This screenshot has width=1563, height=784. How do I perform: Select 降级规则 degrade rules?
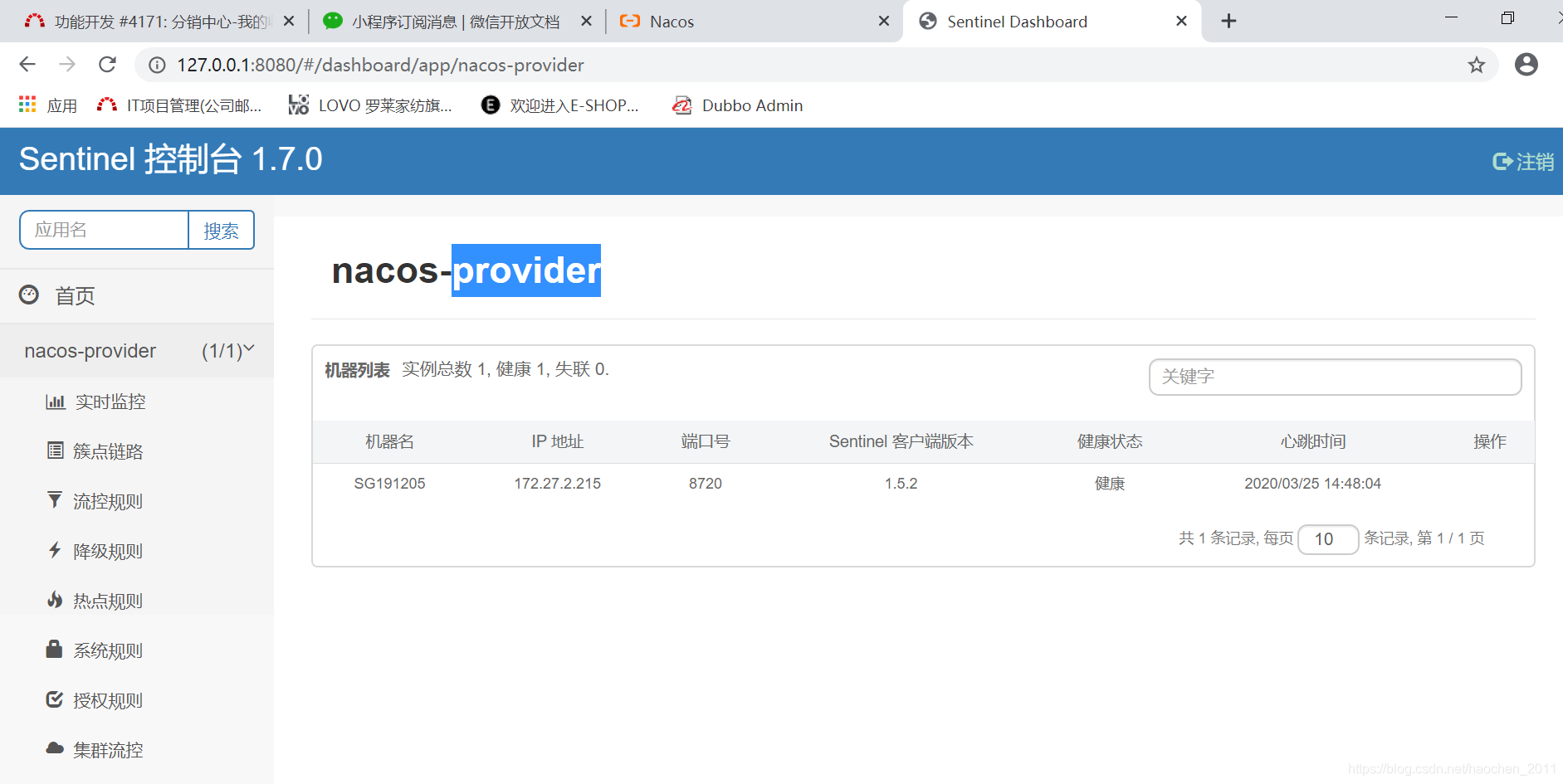tap(107, 550)
